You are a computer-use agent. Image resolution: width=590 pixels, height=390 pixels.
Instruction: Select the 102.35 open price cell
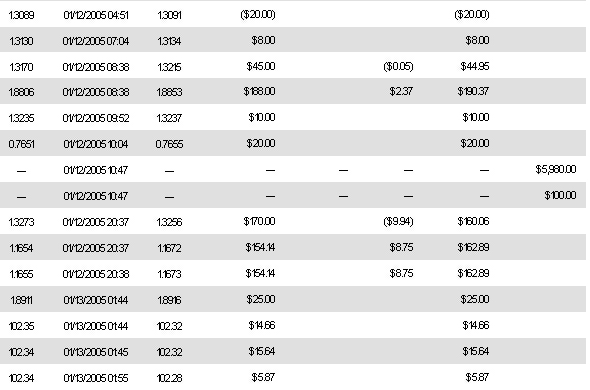21,326
